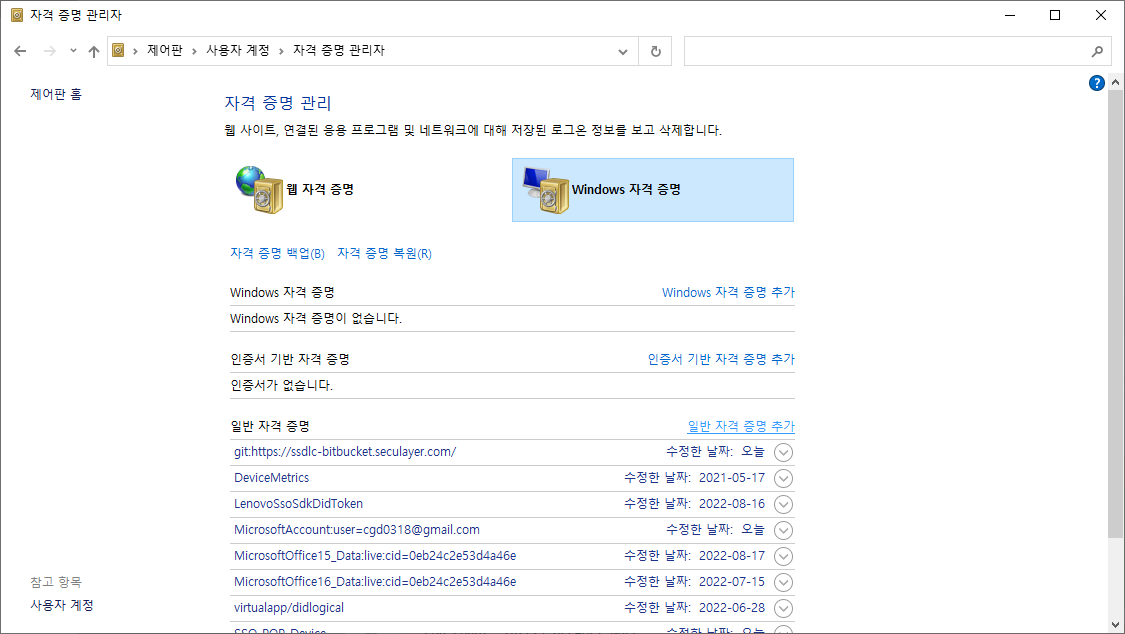Click date 2022-06-28 of virtualapp/didlogical

tap(732, 607)
